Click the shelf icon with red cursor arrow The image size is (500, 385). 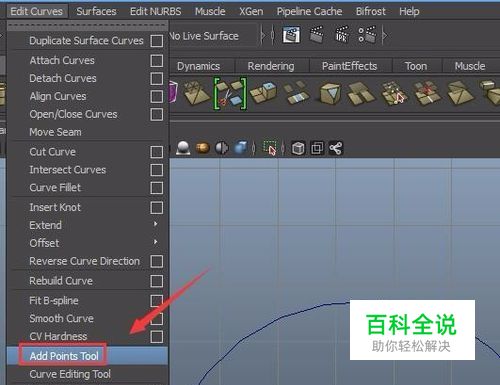coord(393,93)
